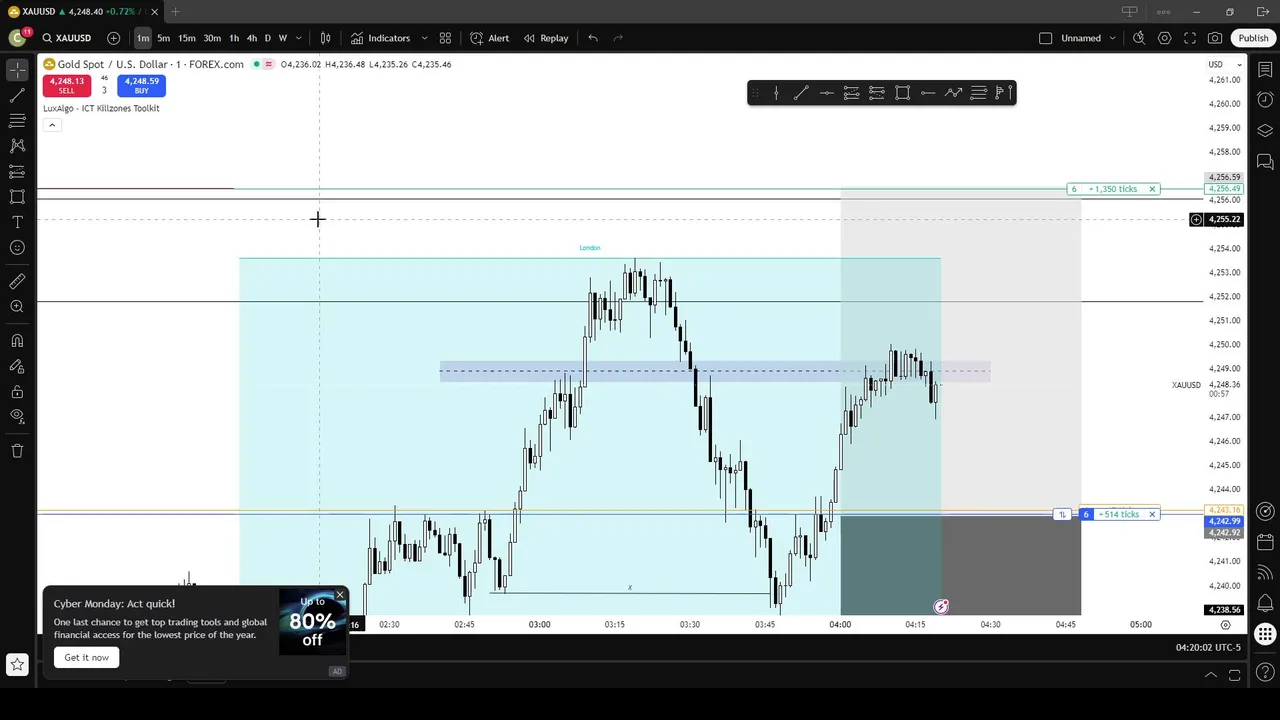Screen dimensions: 1280x720
Task: Open the forecasting and measurement tools
Action: [17, 172]
